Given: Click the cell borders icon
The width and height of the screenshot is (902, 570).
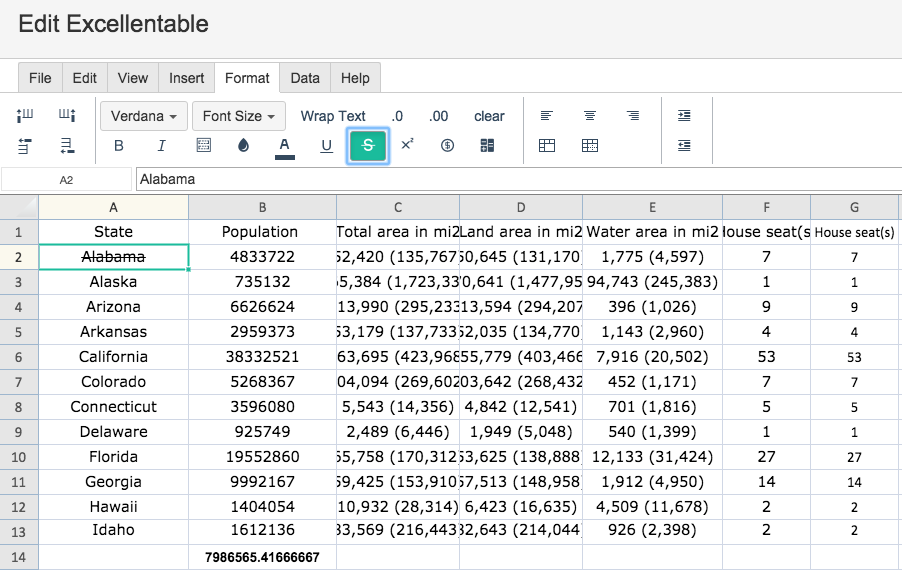Looking at the screenshot, I should [203, 146].
